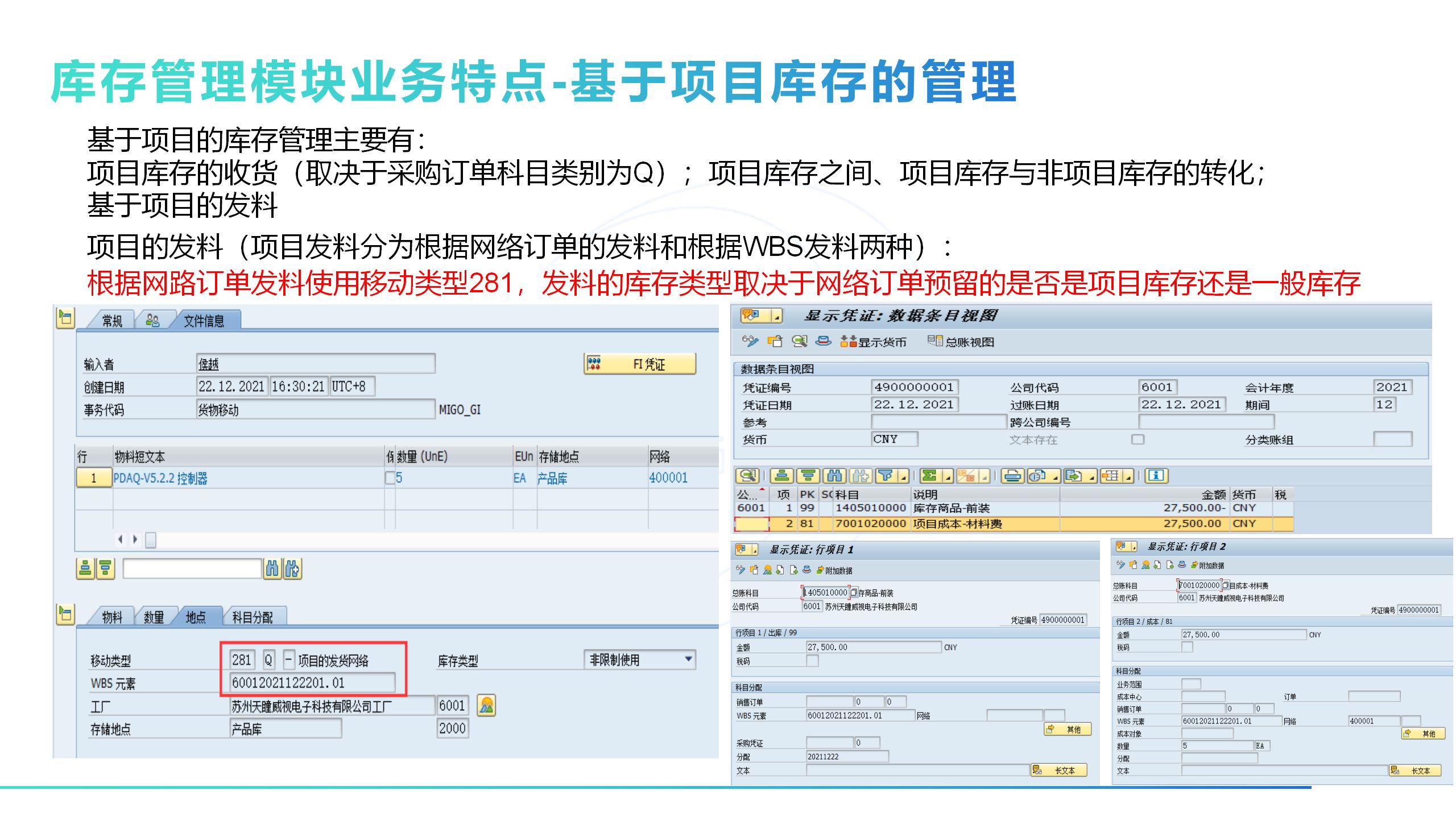Toggle the 文本存在 checkbox
1456x819 pixels.
1137,440
